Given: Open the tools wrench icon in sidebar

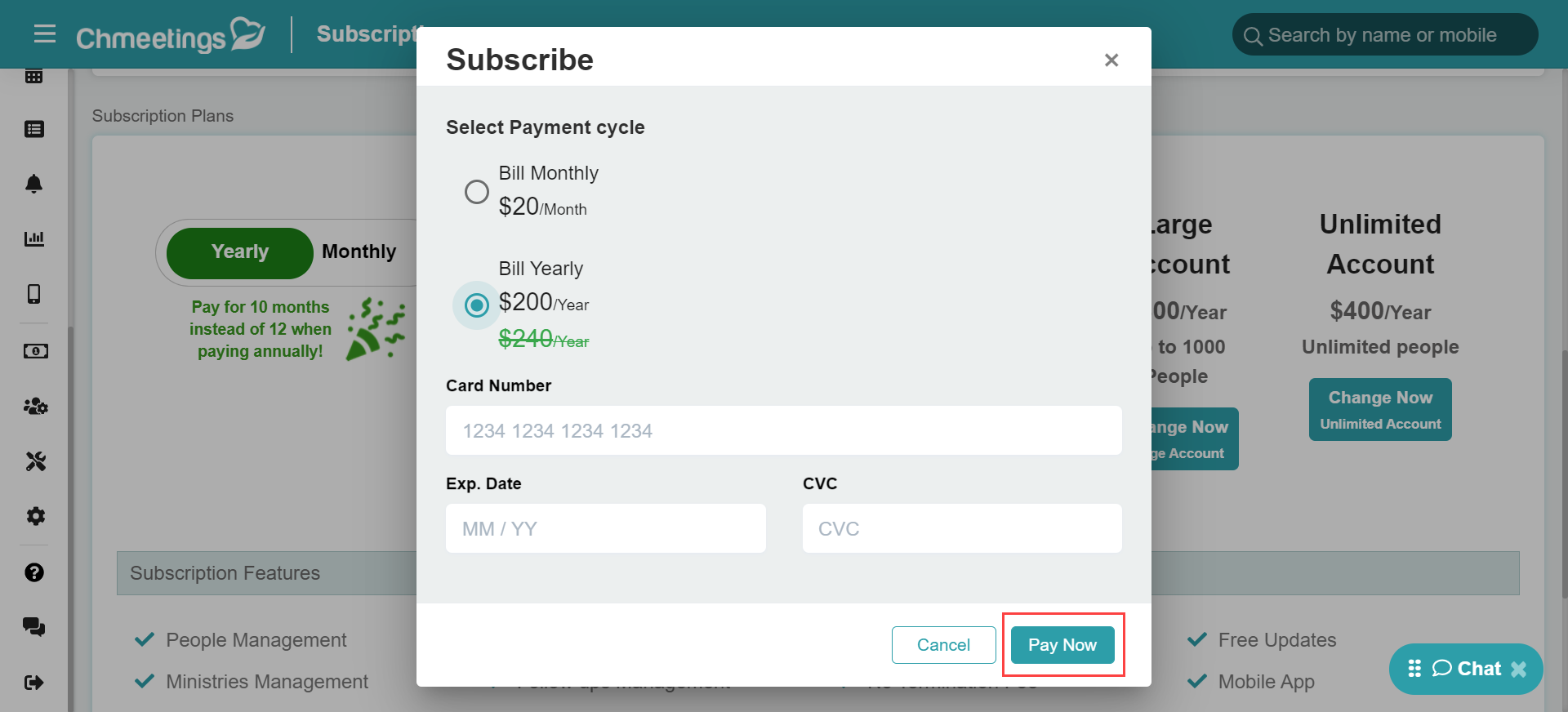Looking at the screenshot, I should point(35,461).
